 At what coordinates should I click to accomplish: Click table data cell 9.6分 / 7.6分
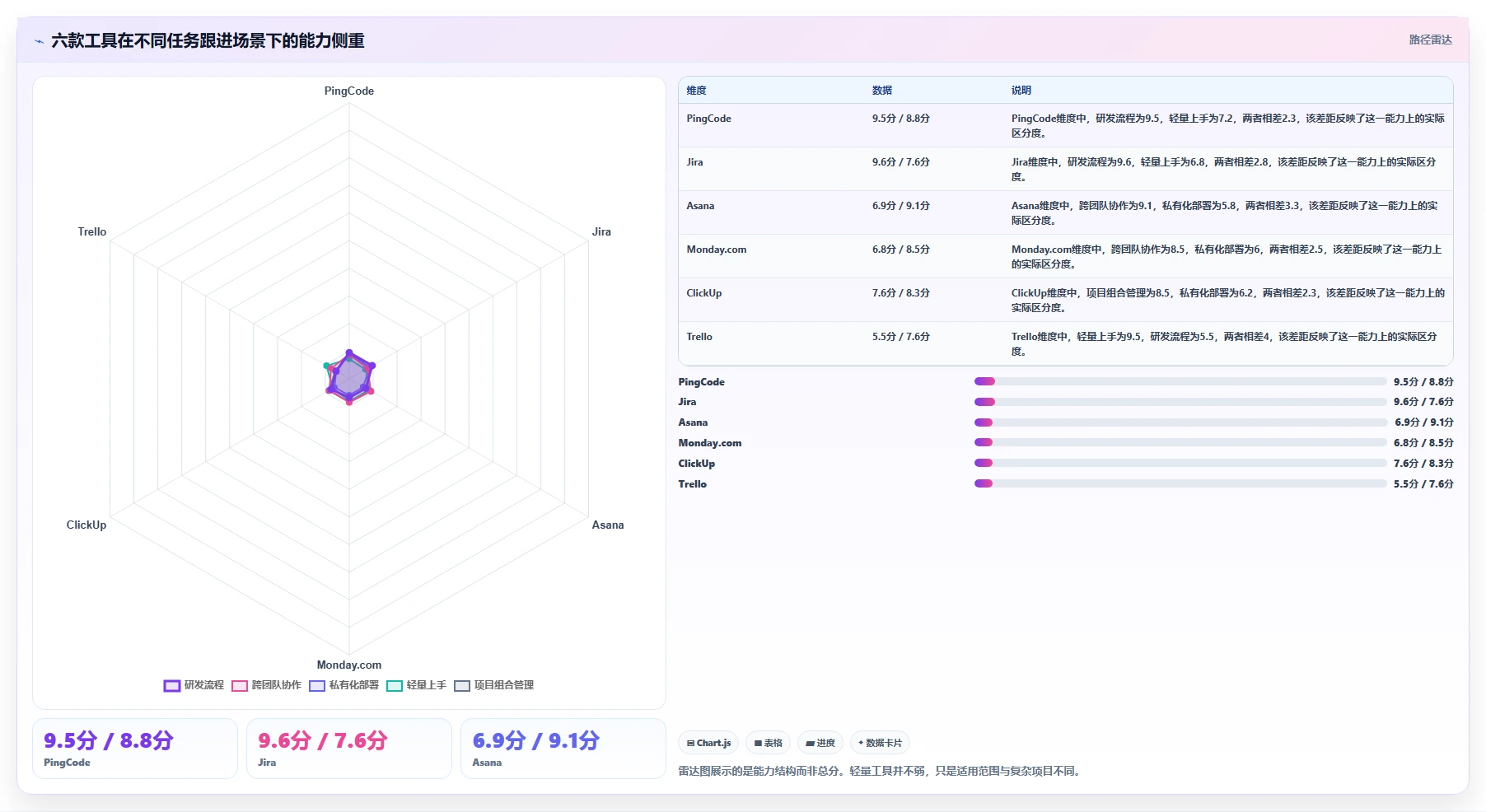901,162
